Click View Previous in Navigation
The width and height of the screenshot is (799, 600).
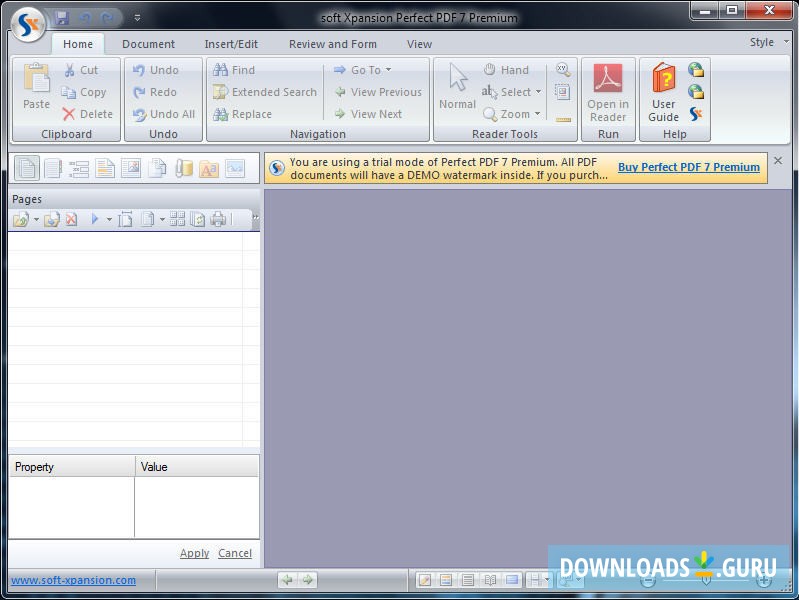[x=378, y=92]
